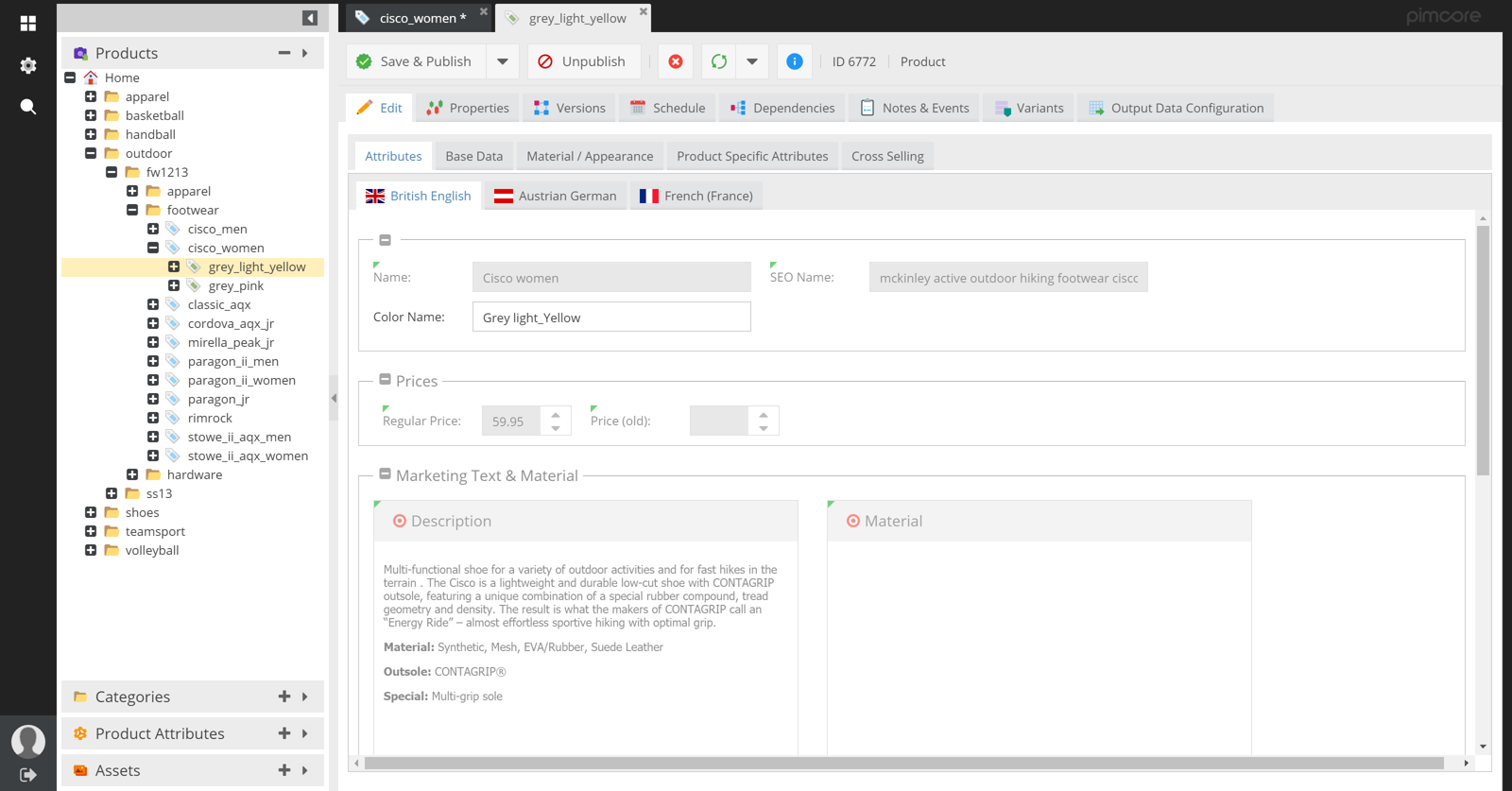
Task: Switch to the Versions tab
Action: pyautogui.click(x=569, y=108)
